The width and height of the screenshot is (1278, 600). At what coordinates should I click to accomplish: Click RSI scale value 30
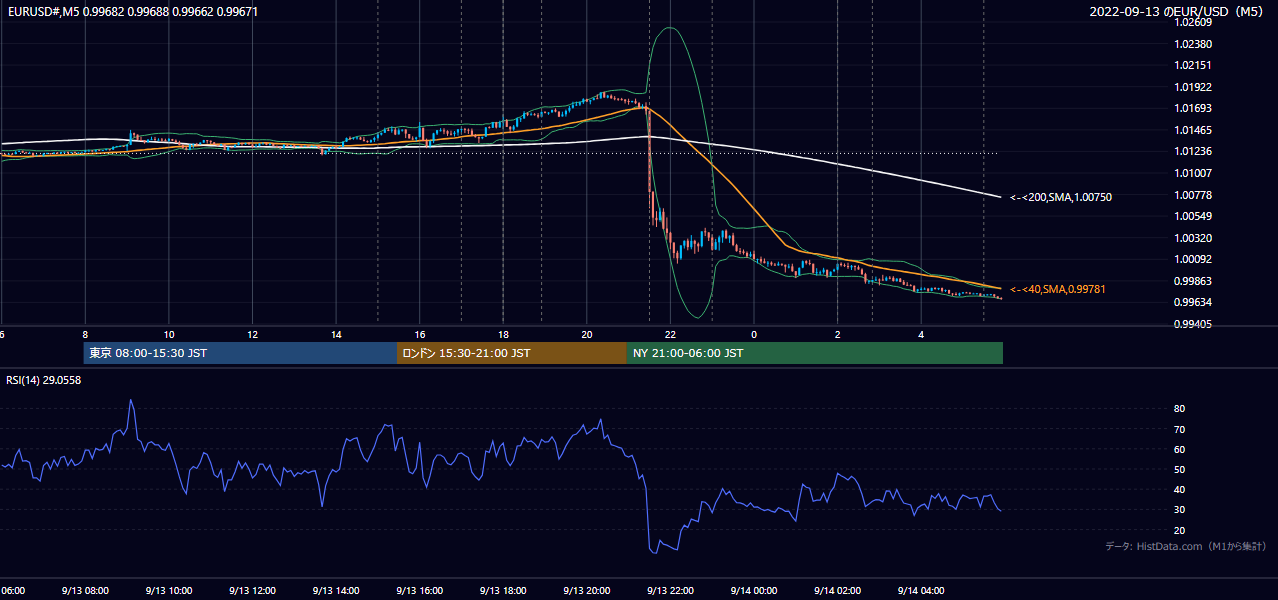[x=1180, y=509]
